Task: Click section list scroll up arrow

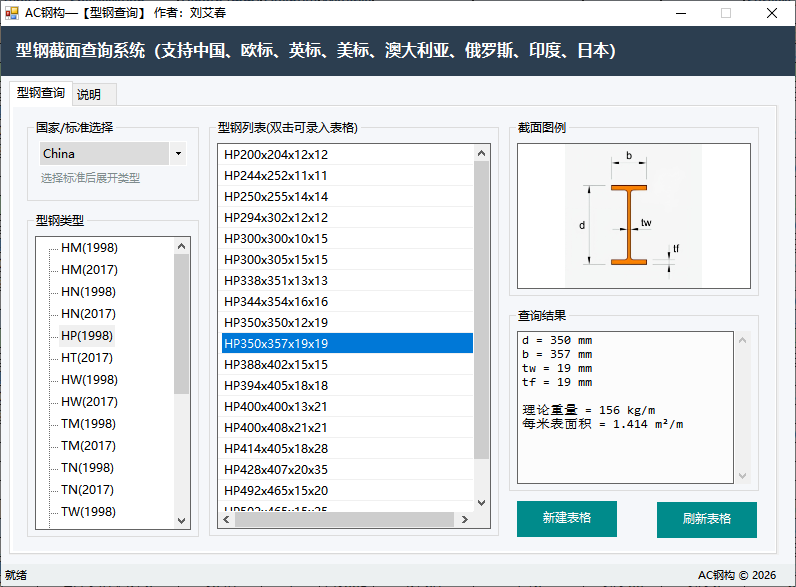Action: tap(481, 153)
